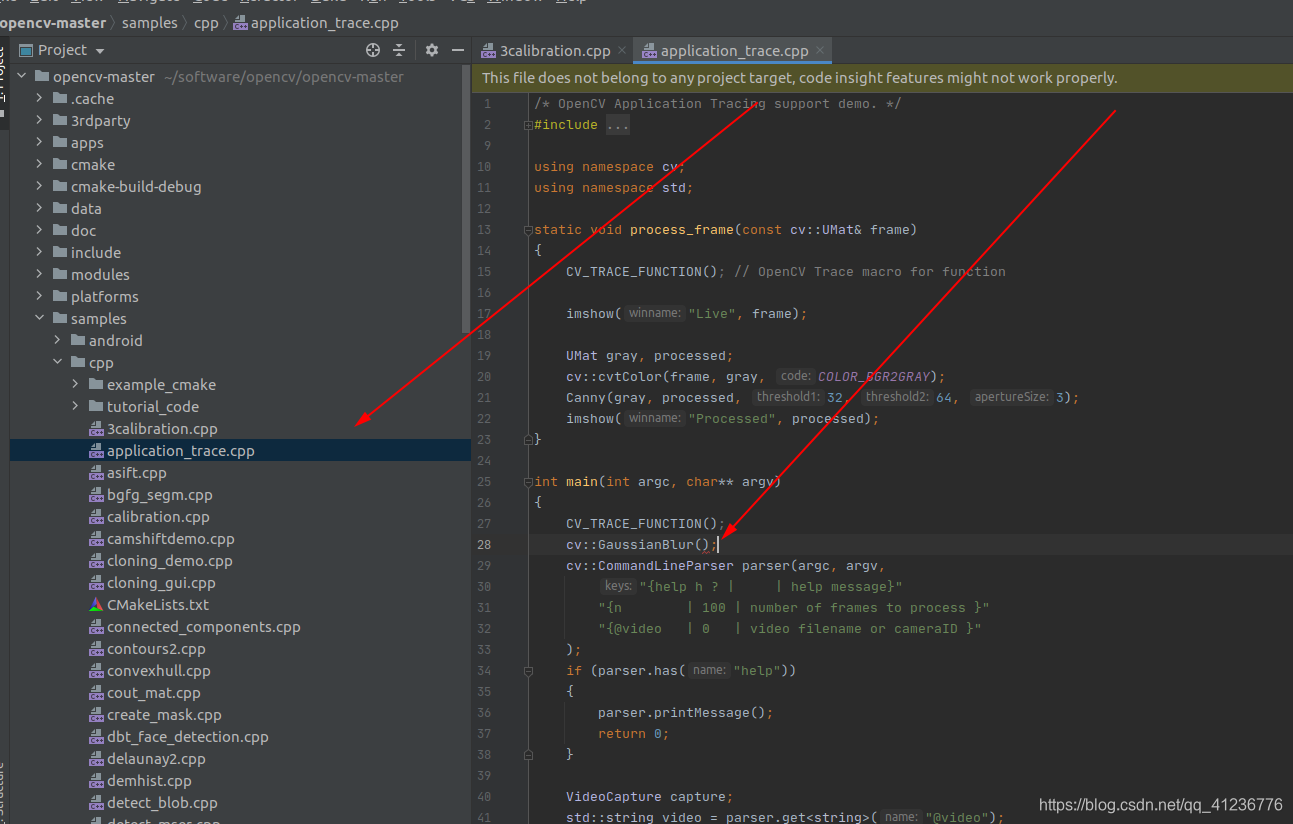This screenshot has width=1293, height=824.
Task: Click the COLOR_BGR2GRAY constant in code
Action: click(873, 377)
